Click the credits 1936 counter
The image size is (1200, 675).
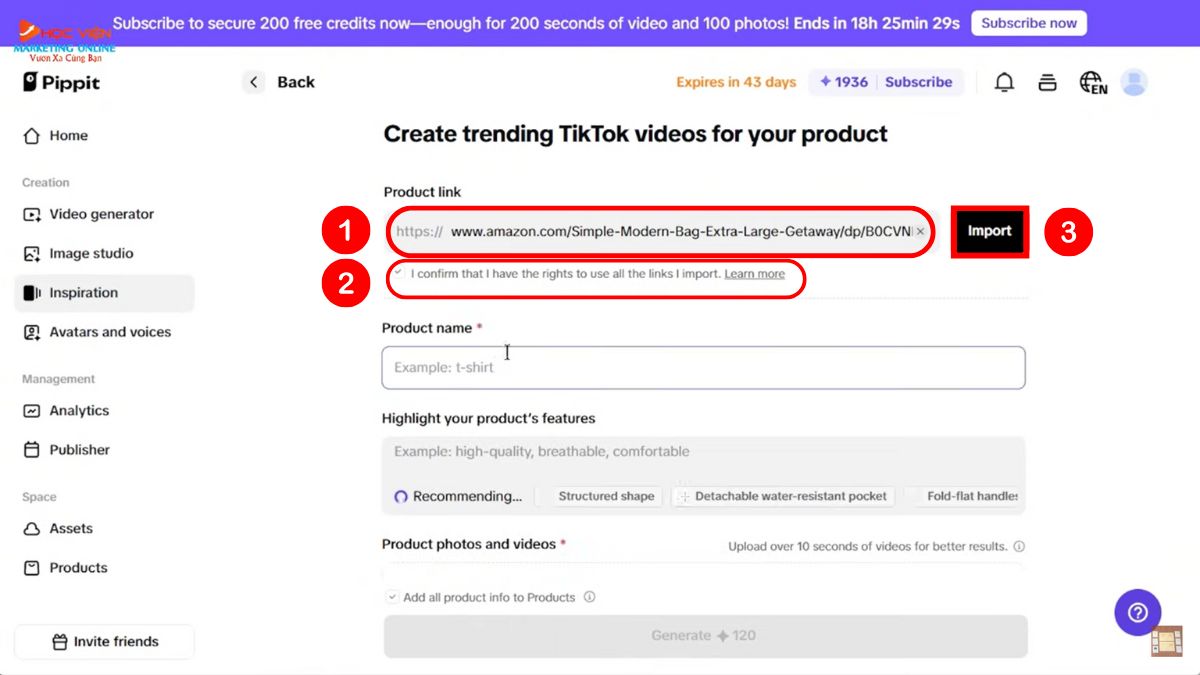(x=843, y=82)
